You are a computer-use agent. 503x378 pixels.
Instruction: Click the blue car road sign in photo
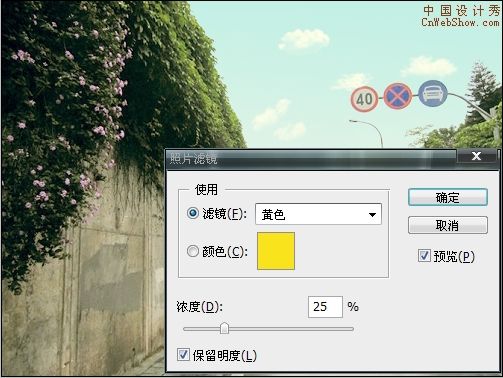point(433,93)
